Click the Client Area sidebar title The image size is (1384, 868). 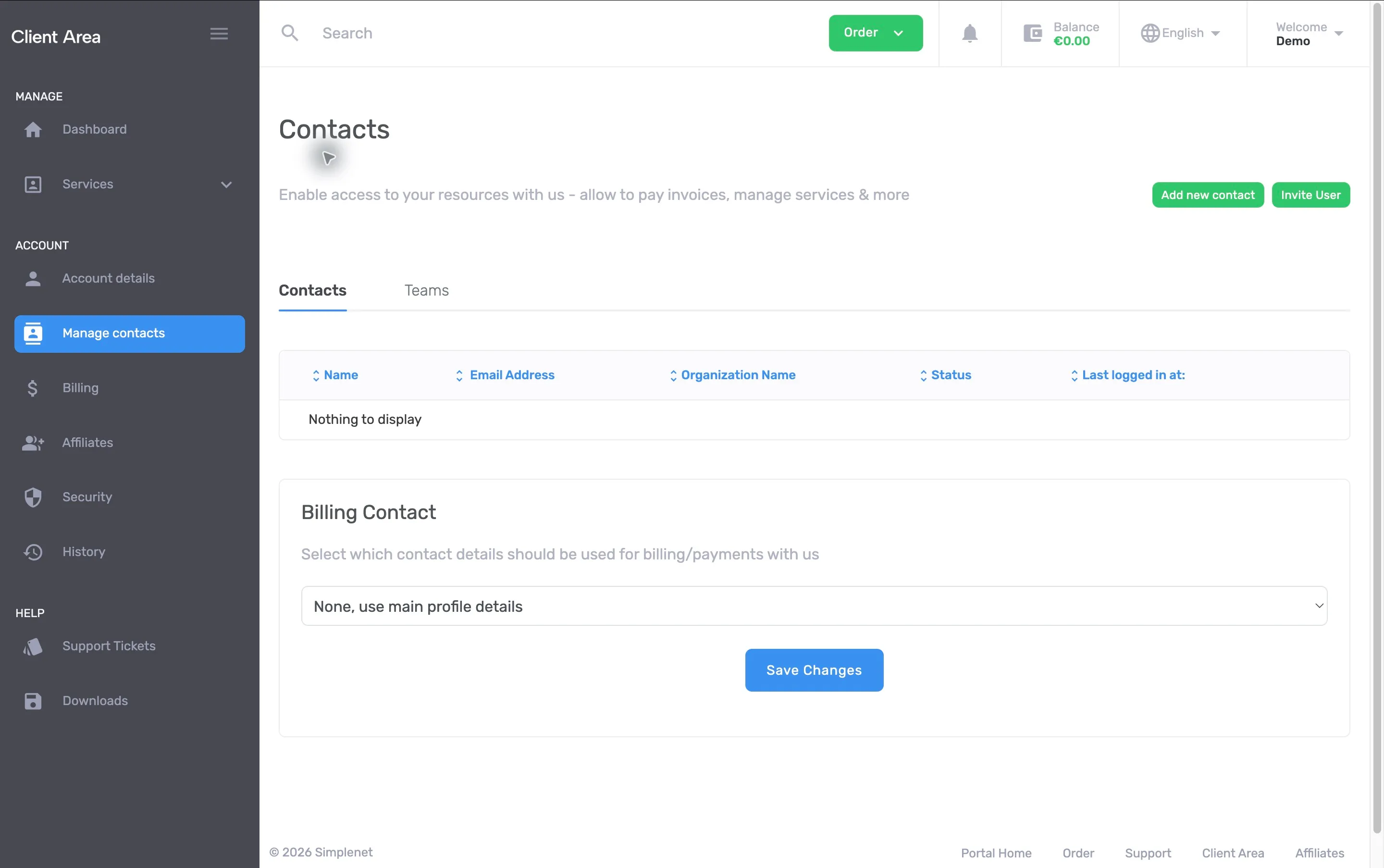(56, 37)
